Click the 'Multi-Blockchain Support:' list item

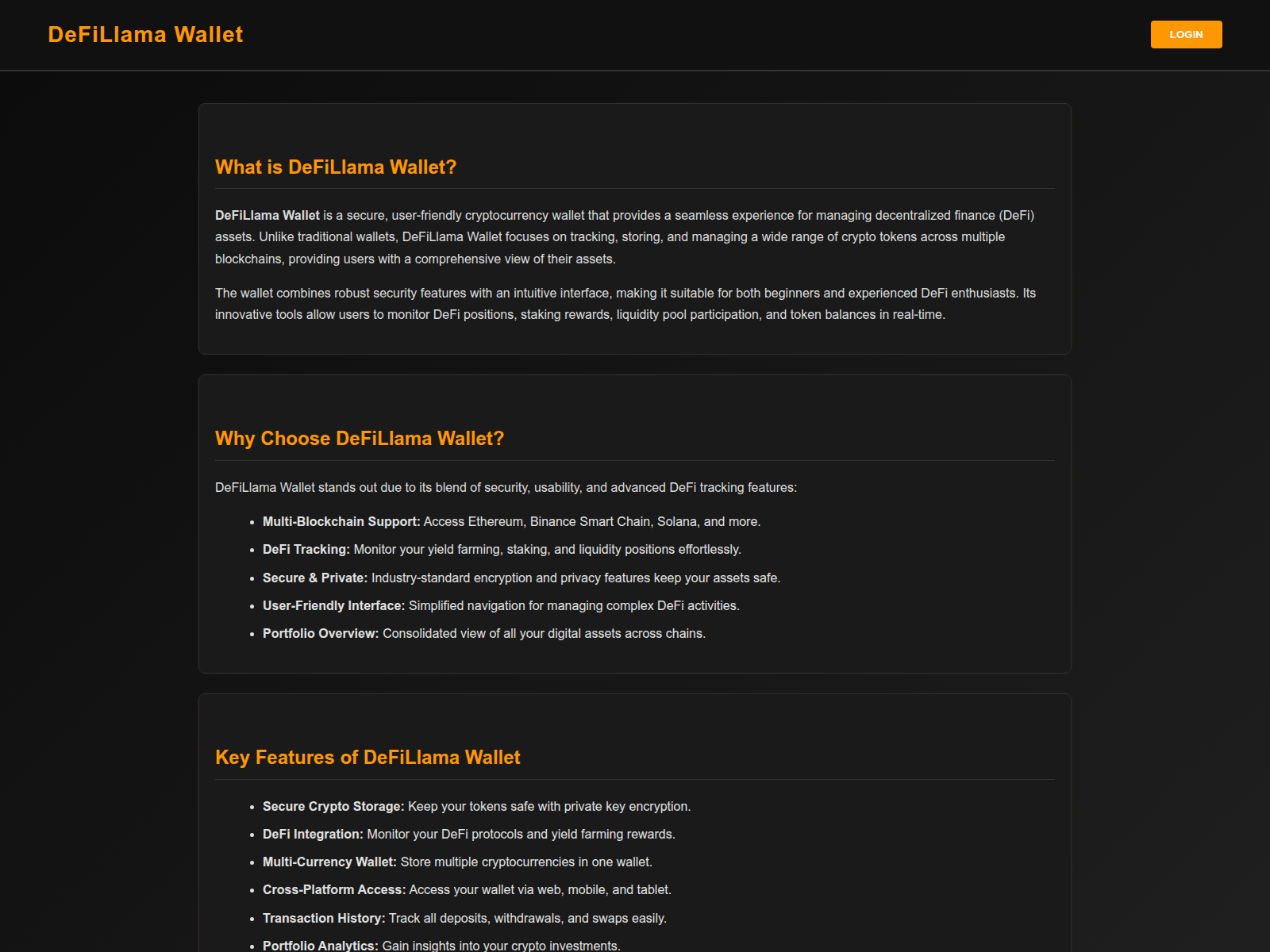511,521
